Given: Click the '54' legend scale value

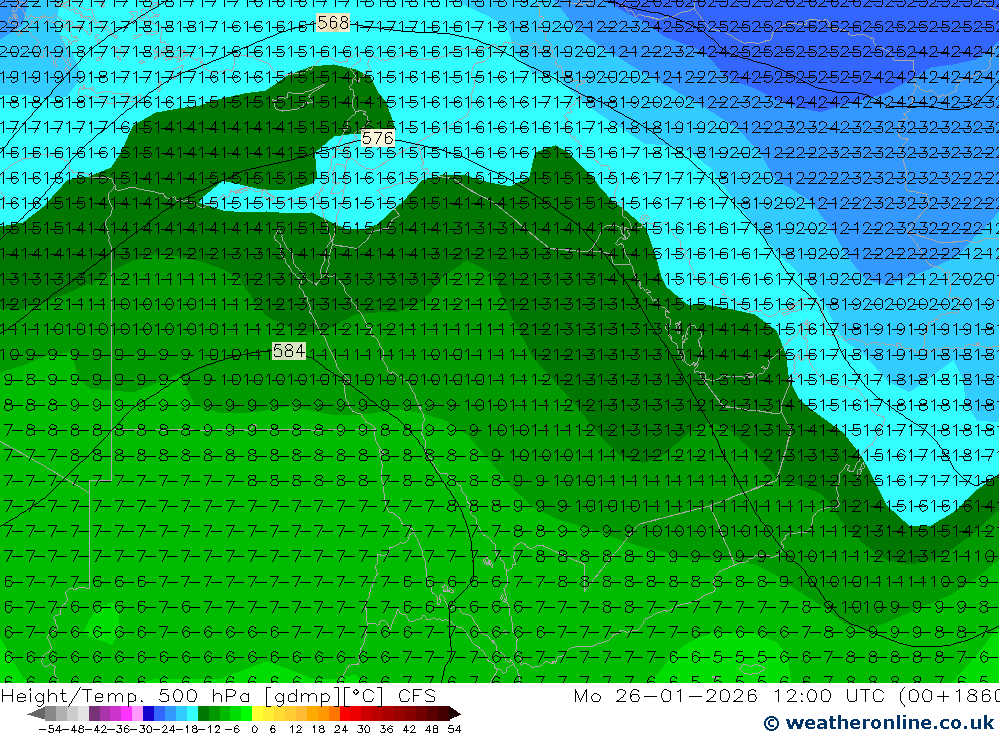Looking at the screenshot, I should 454,729.
